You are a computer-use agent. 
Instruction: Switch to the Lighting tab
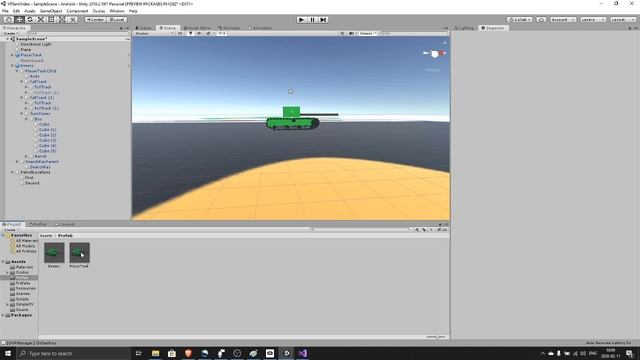(x=464, y=28)
